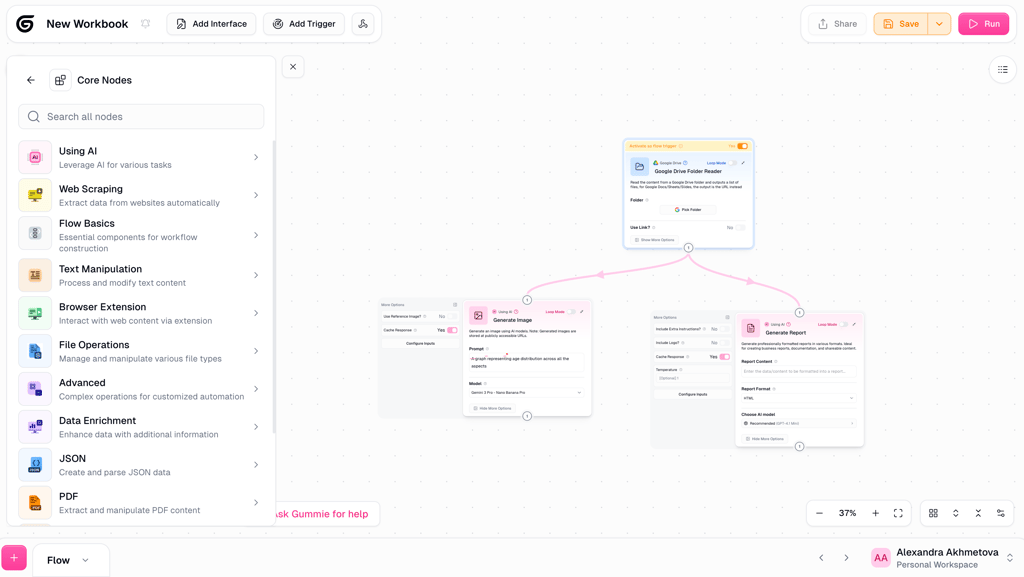Open the Model dropdown in Generate Image
This screenshot has width=1024, height=577.
[x=526, y=392]
